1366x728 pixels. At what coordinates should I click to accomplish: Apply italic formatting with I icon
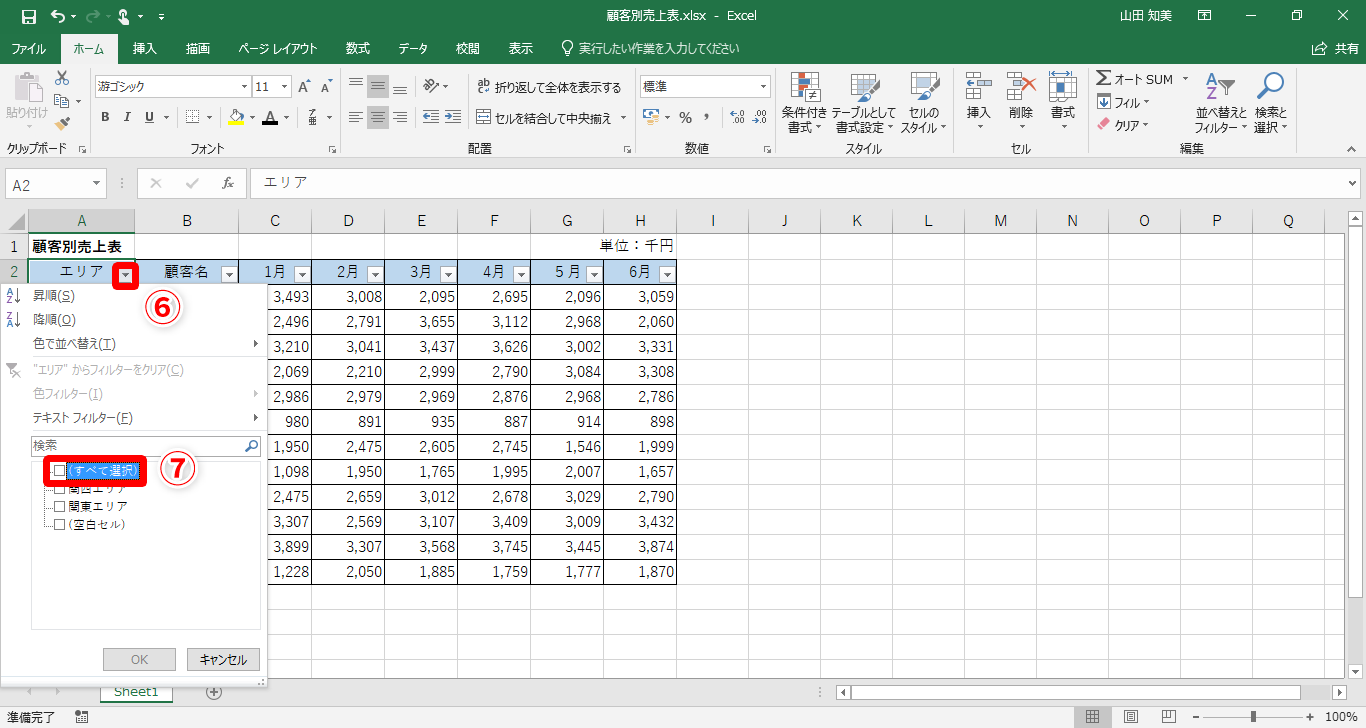coord(127,117)
